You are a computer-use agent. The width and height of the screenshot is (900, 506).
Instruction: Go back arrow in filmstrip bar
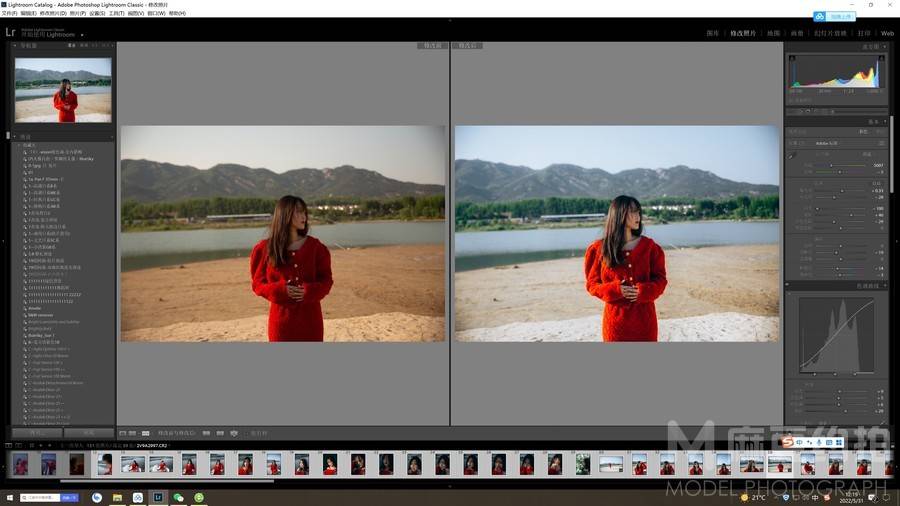click(41, 445)
